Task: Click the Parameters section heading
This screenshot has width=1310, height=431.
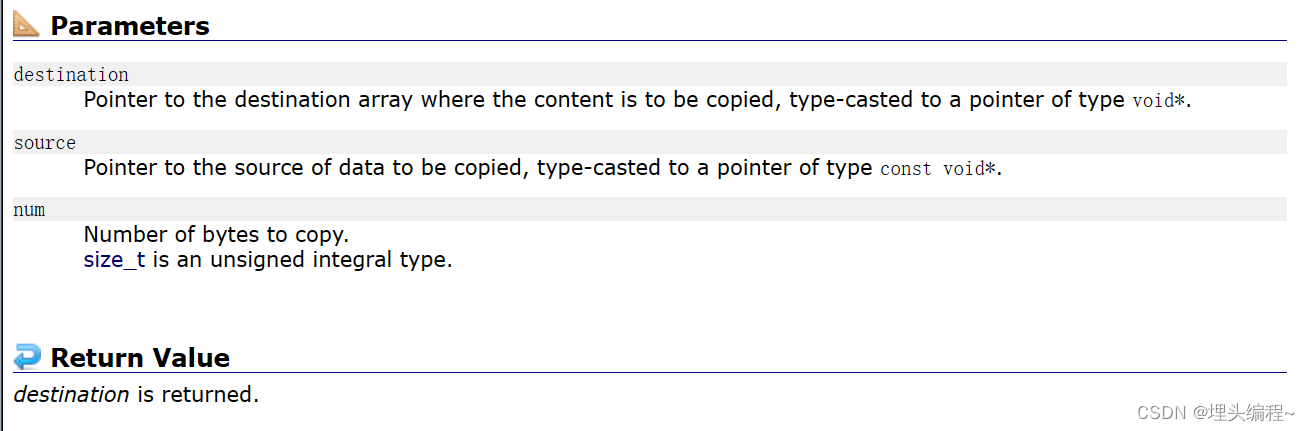Action: (130, 26)
